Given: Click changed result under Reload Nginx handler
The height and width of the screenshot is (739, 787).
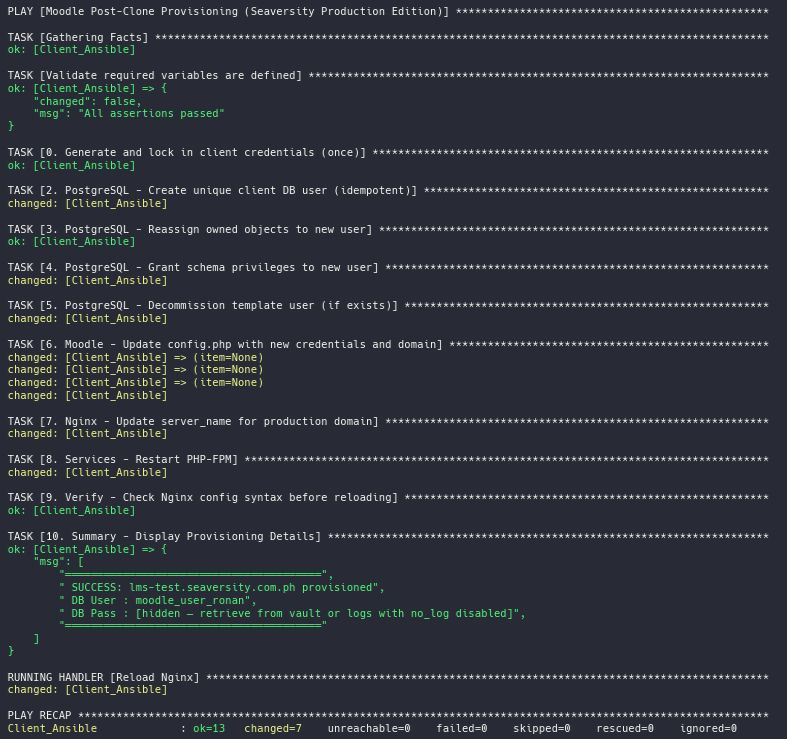Looking at the screenshot, I should coord(87,689).
